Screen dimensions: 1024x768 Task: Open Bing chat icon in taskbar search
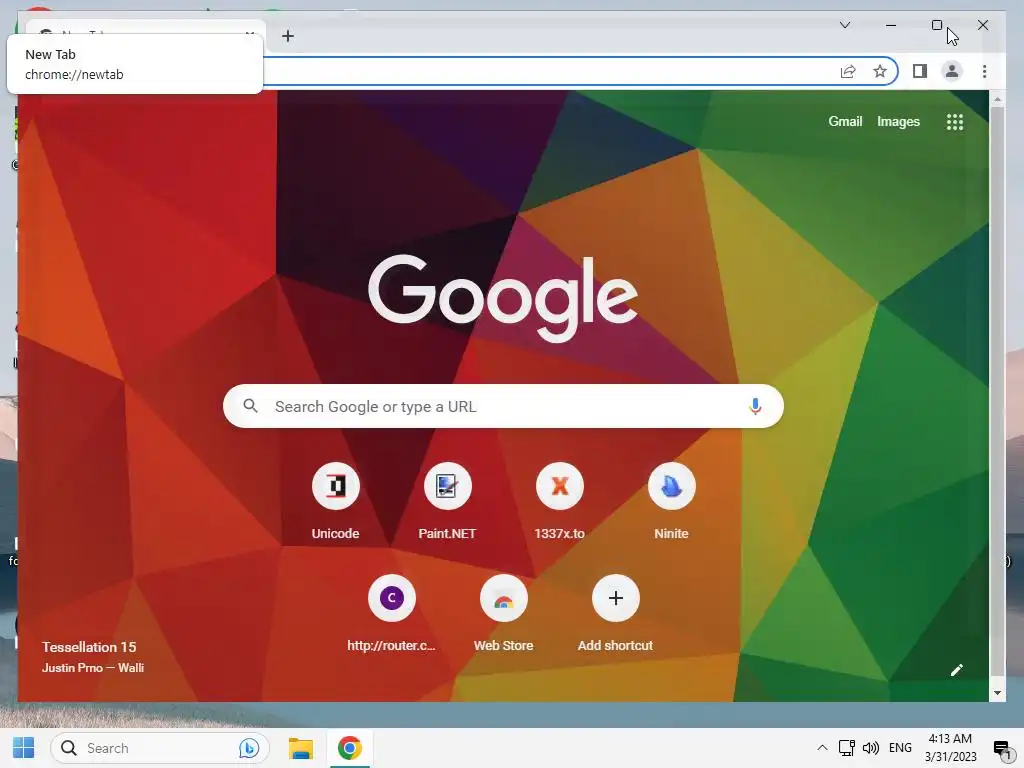pyautogui.click(x=249, y=748)
